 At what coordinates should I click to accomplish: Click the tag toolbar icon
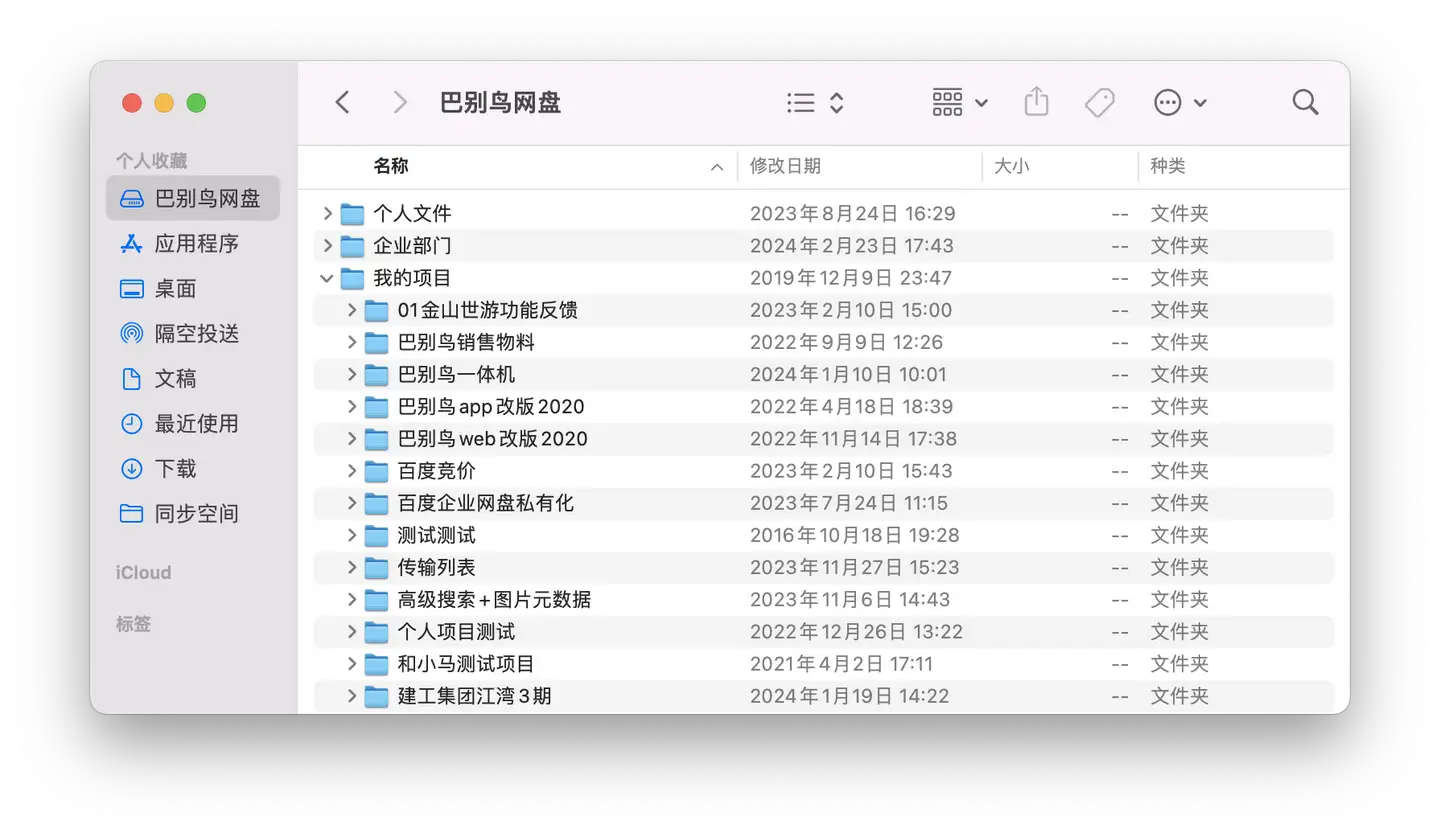pyautogui.click(x=1099, y=102)
